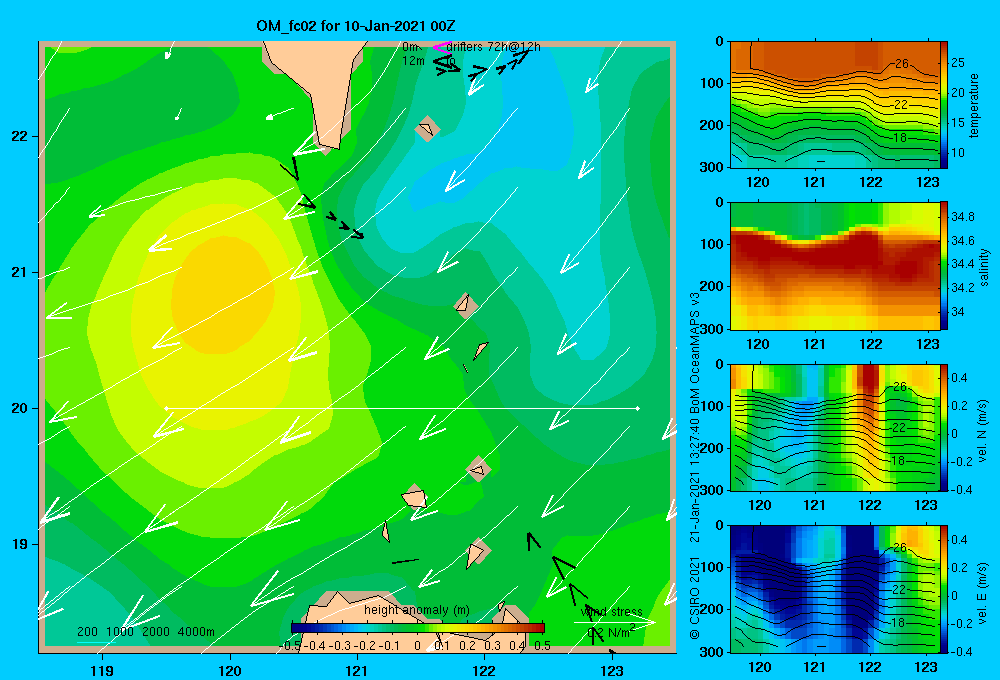Image resolution: width=1000 pixels, height=680 pixels.
Task: Open the eastward velocity cross-section panel
Action: [x=834, y=589]
